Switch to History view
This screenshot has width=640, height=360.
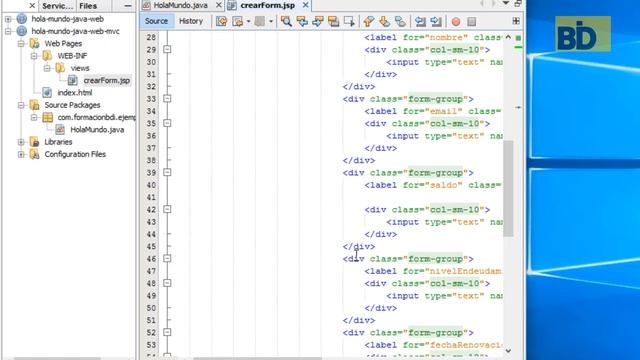[191, 21]
